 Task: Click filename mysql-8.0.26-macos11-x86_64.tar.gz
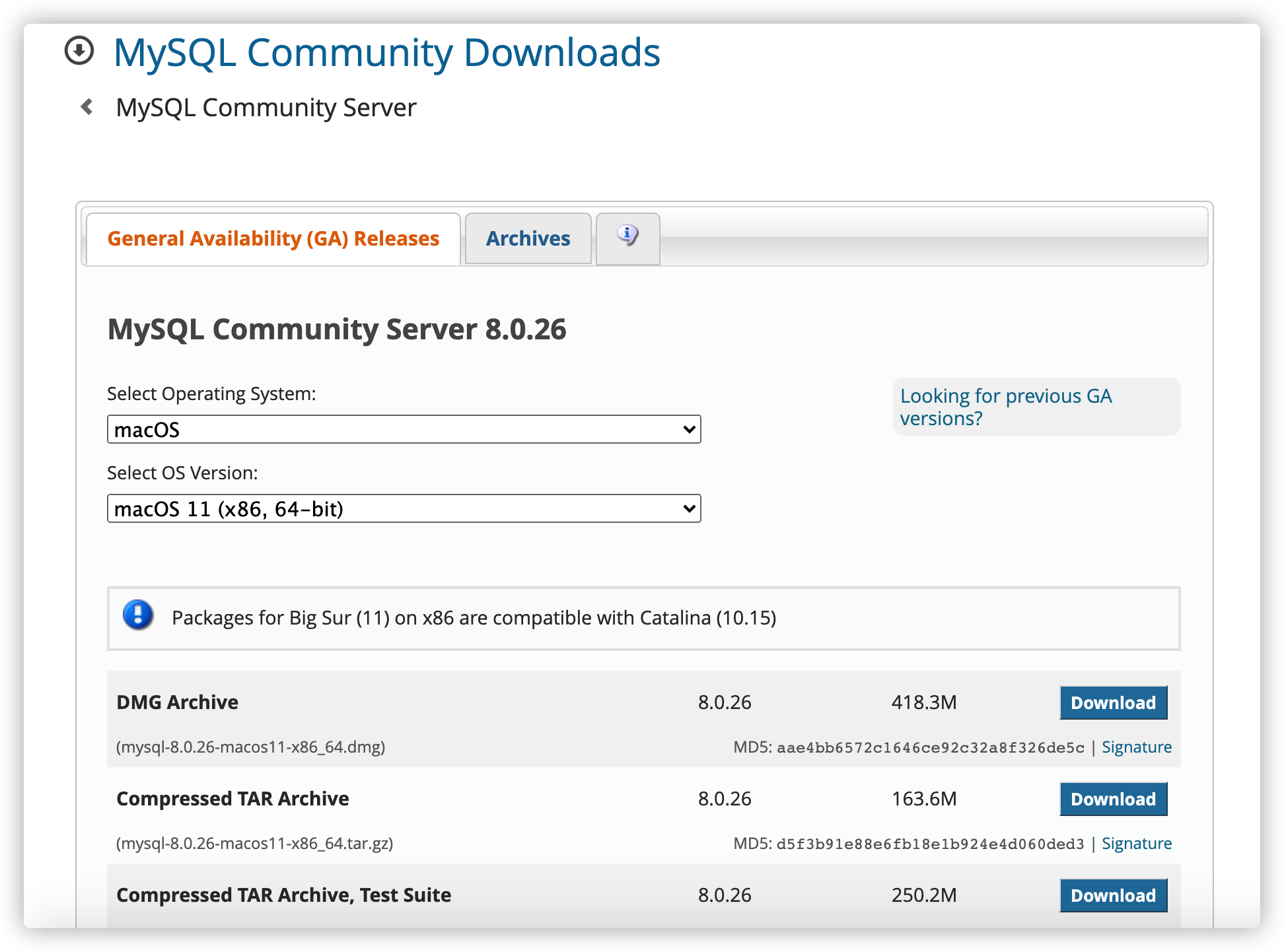coord(254,843)
